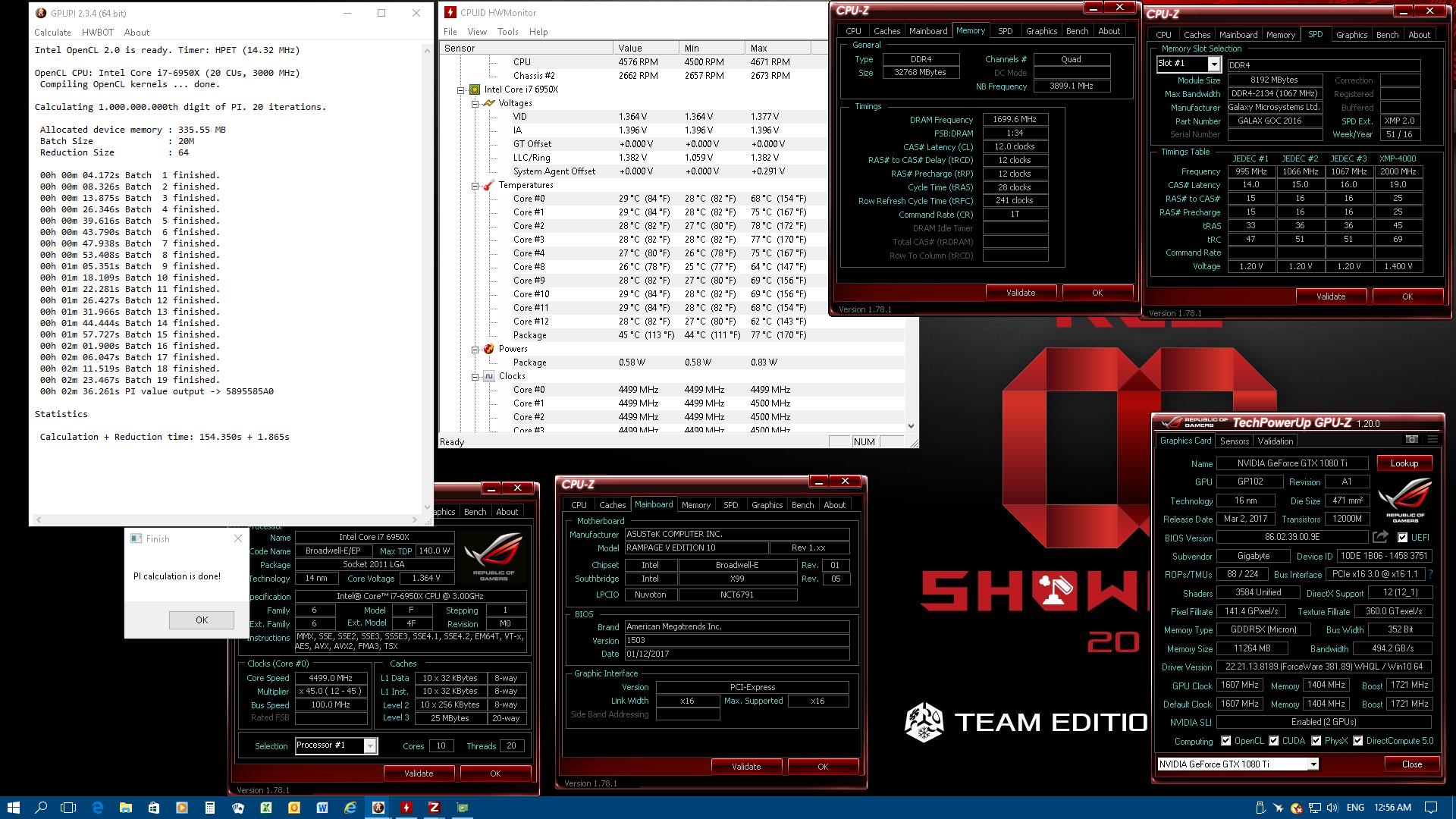This screenshot has height=819, width=1456.
Task: Click OK in the CPU-Z SPD window
Action: tap(1407, 297)
